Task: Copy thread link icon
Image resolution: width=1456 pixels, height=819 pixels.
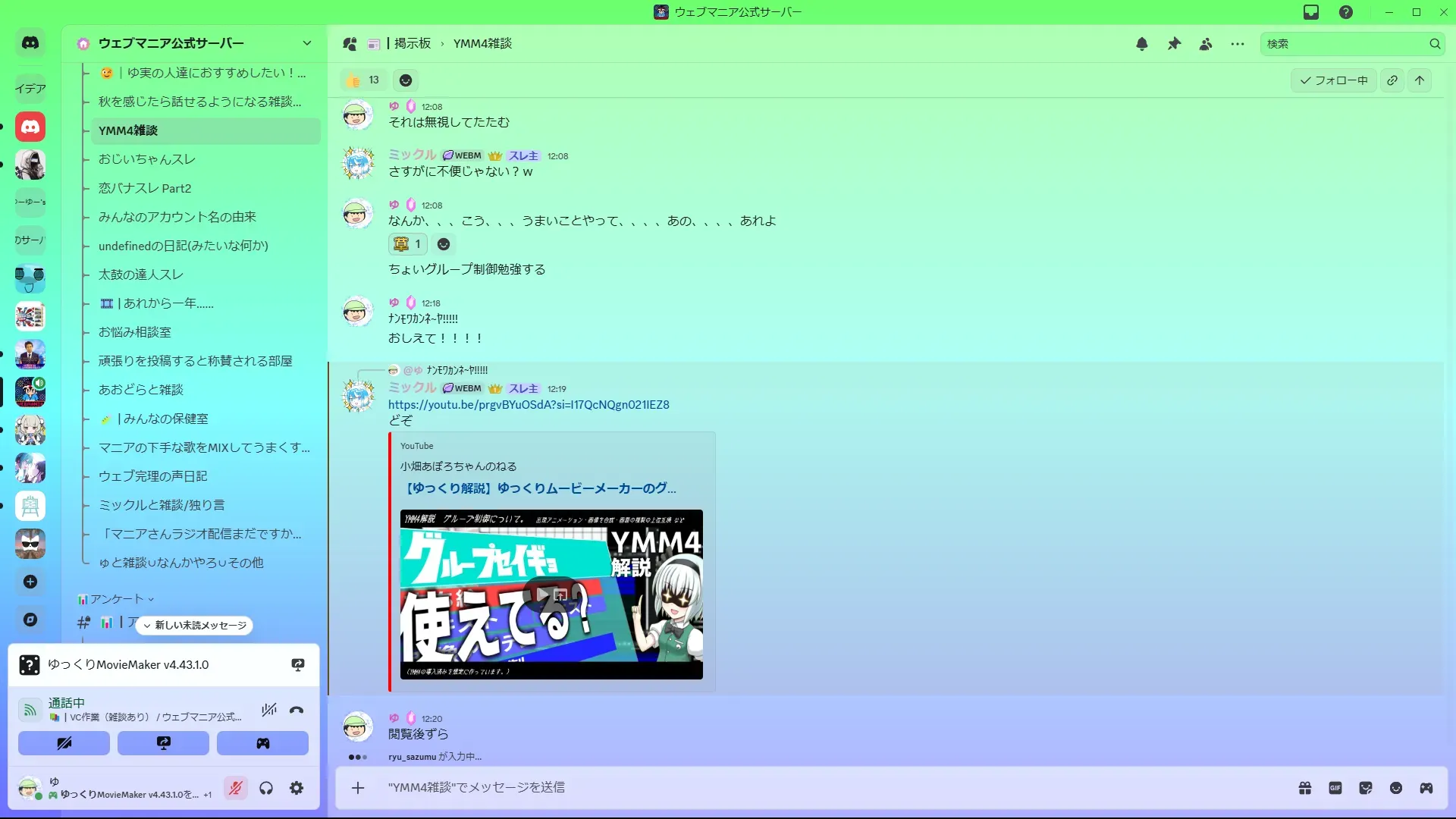Action: tap(1392, 80)
